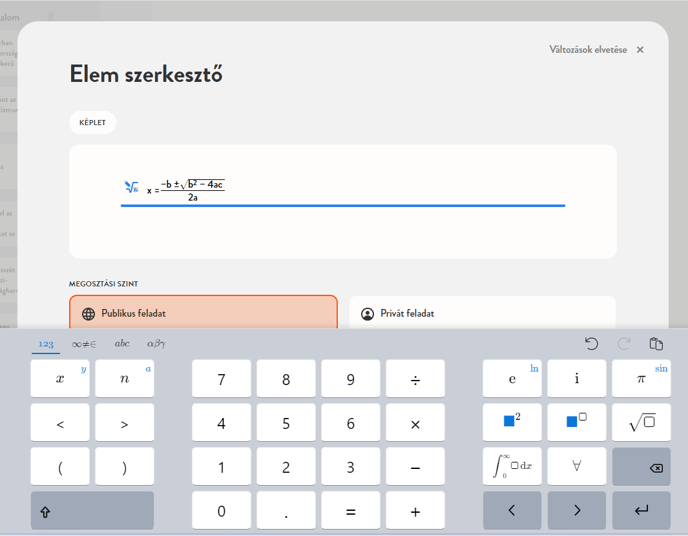Screen dimensions: 688x536
Task: Click the paste clipboard icon
Action: [x=656, y=344]
